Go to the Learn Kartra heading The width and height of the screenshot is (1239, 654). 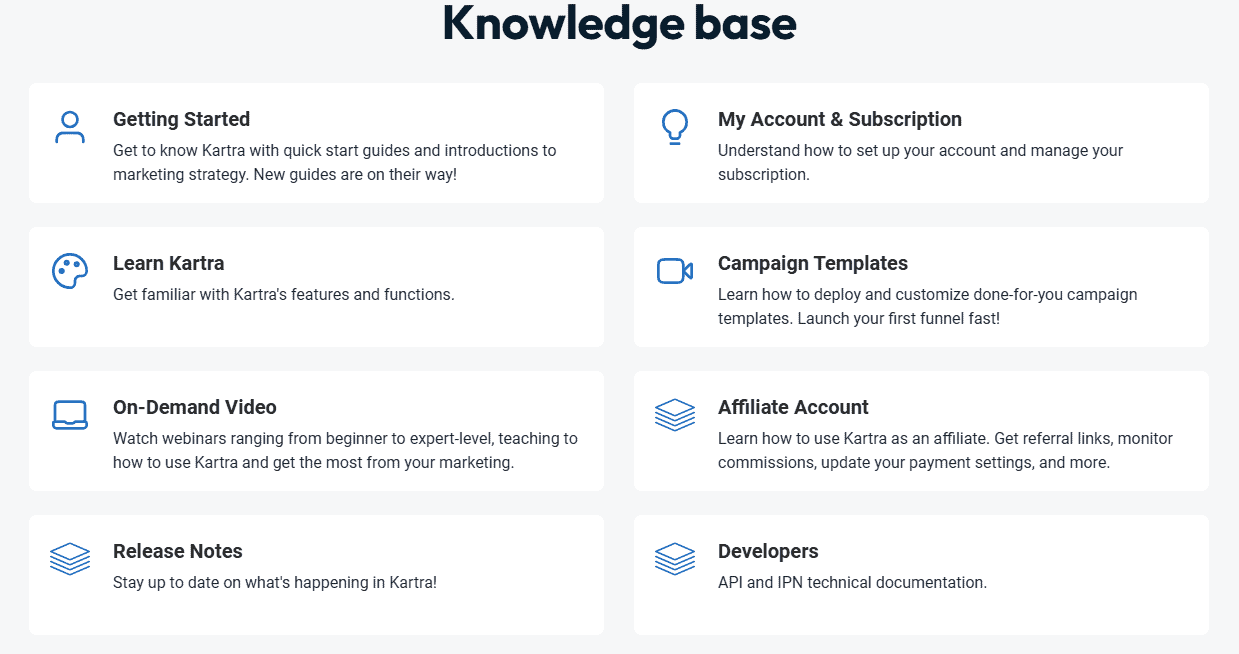pos(168,263)
